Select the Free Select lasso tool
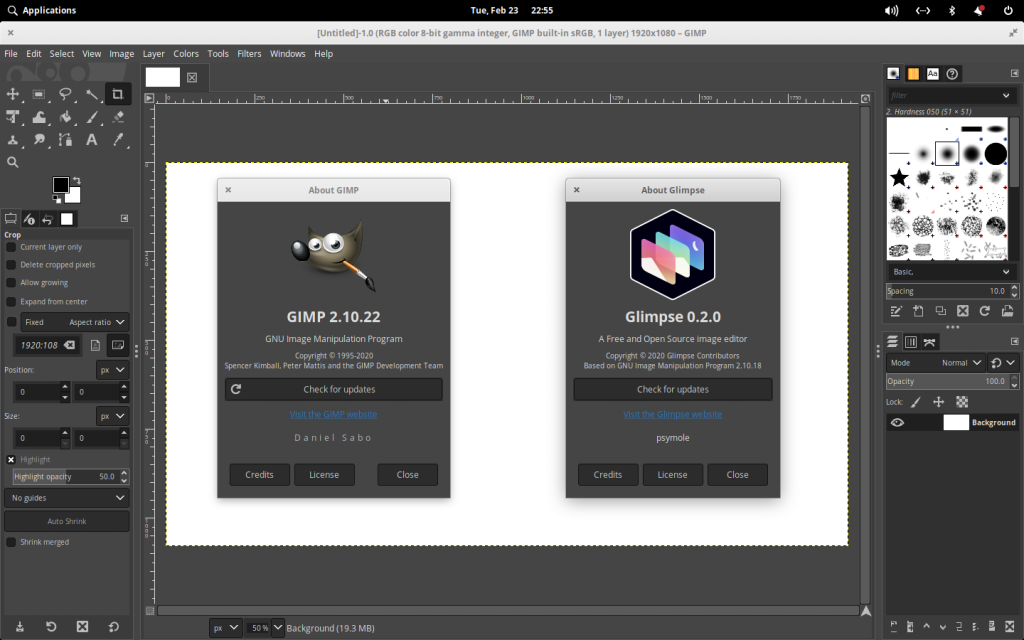Screen dimensions: 1024x640 [x=66, y=94]
